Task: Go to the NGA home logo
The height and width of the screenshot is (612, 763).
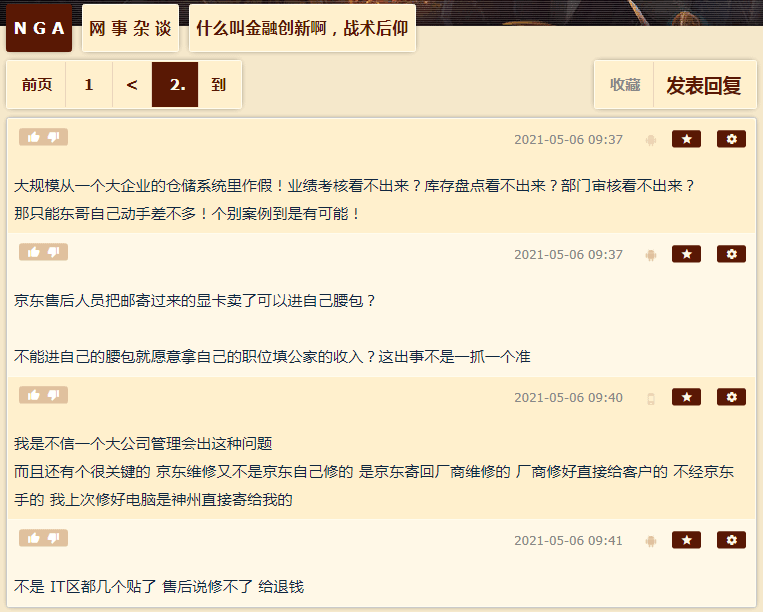Action: (x=39, y=28)
